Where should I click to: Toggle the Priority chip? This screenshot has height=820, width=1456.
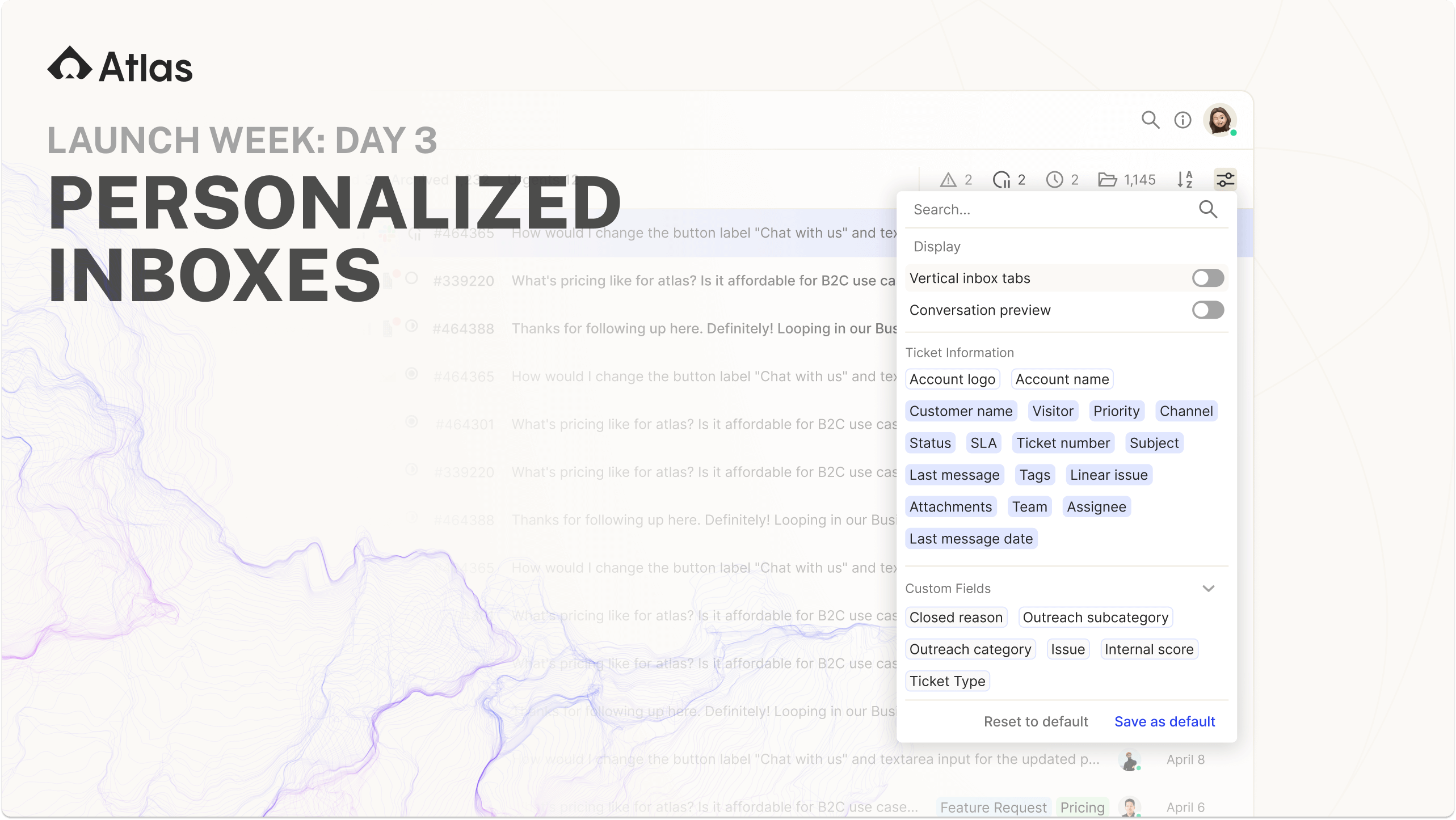[x=1116, y=411]
